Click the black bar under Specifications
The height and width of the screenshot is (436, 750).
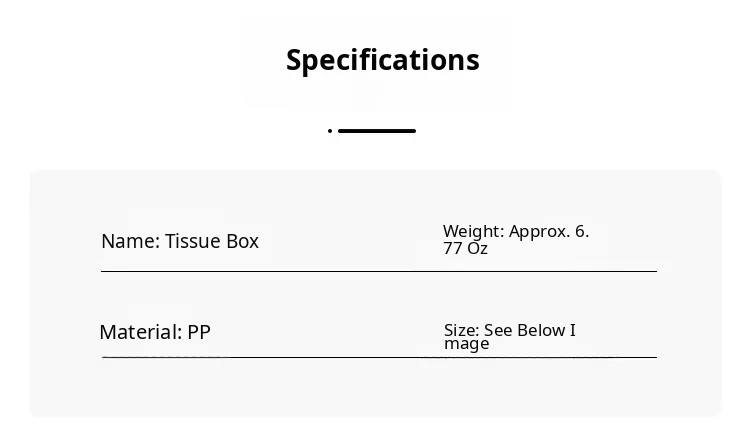(376, 131)
